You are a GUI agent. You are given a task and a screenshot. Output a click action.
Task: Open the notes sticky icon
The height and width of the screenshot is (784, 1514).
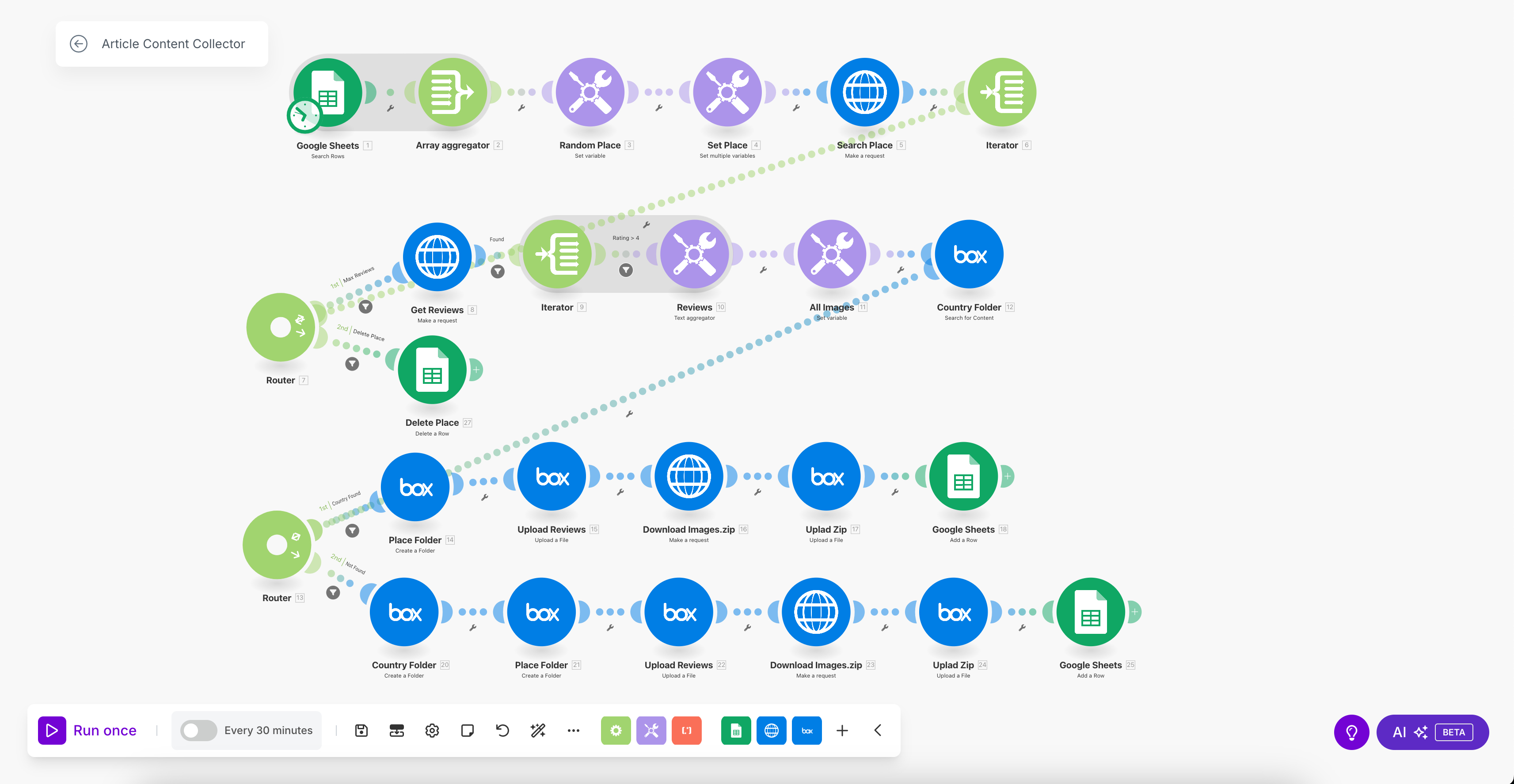[467, 731]
